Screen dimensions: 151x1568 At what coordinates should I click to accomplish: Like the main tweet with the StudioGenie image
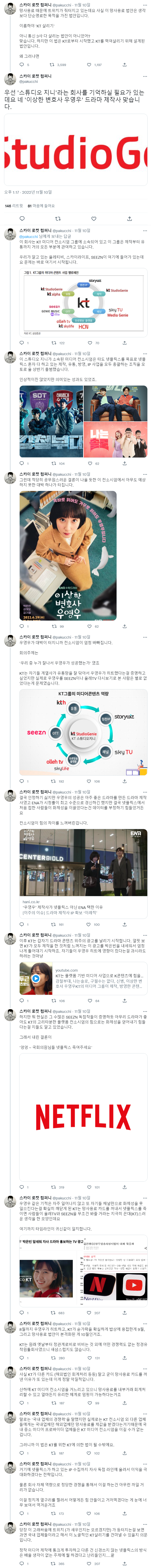point(93,218)
